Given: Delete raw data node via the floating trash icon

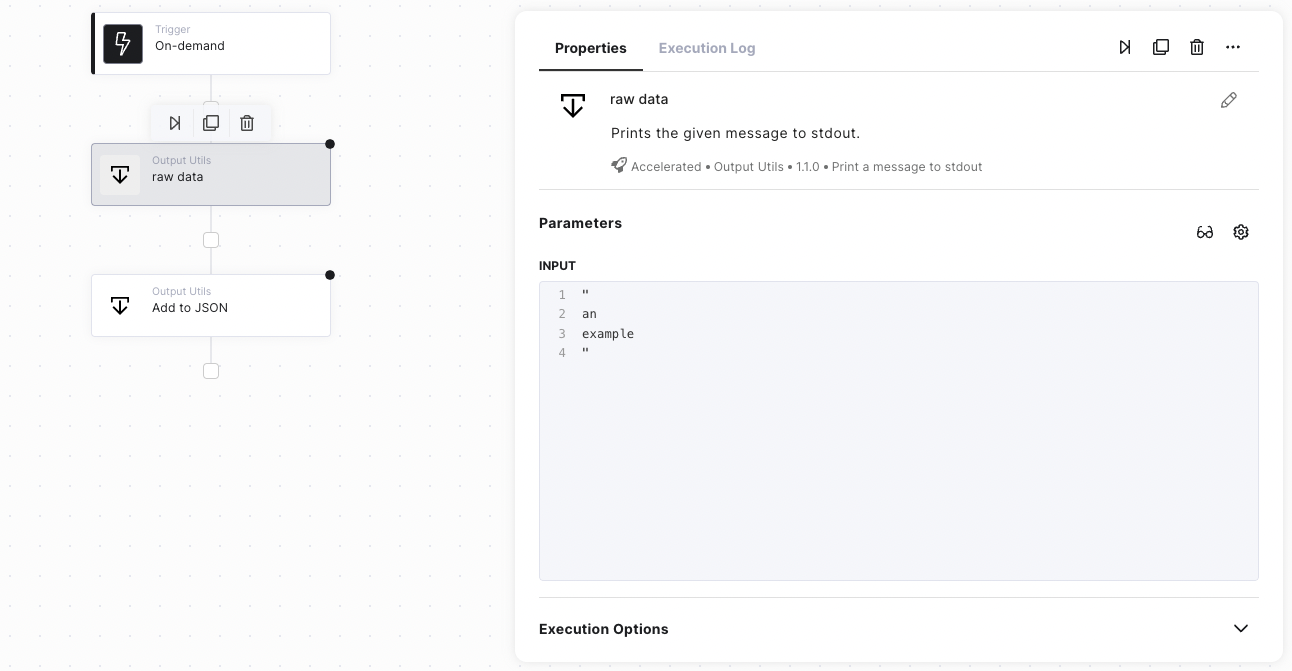Looking at the screenshot, I should 247,123.
